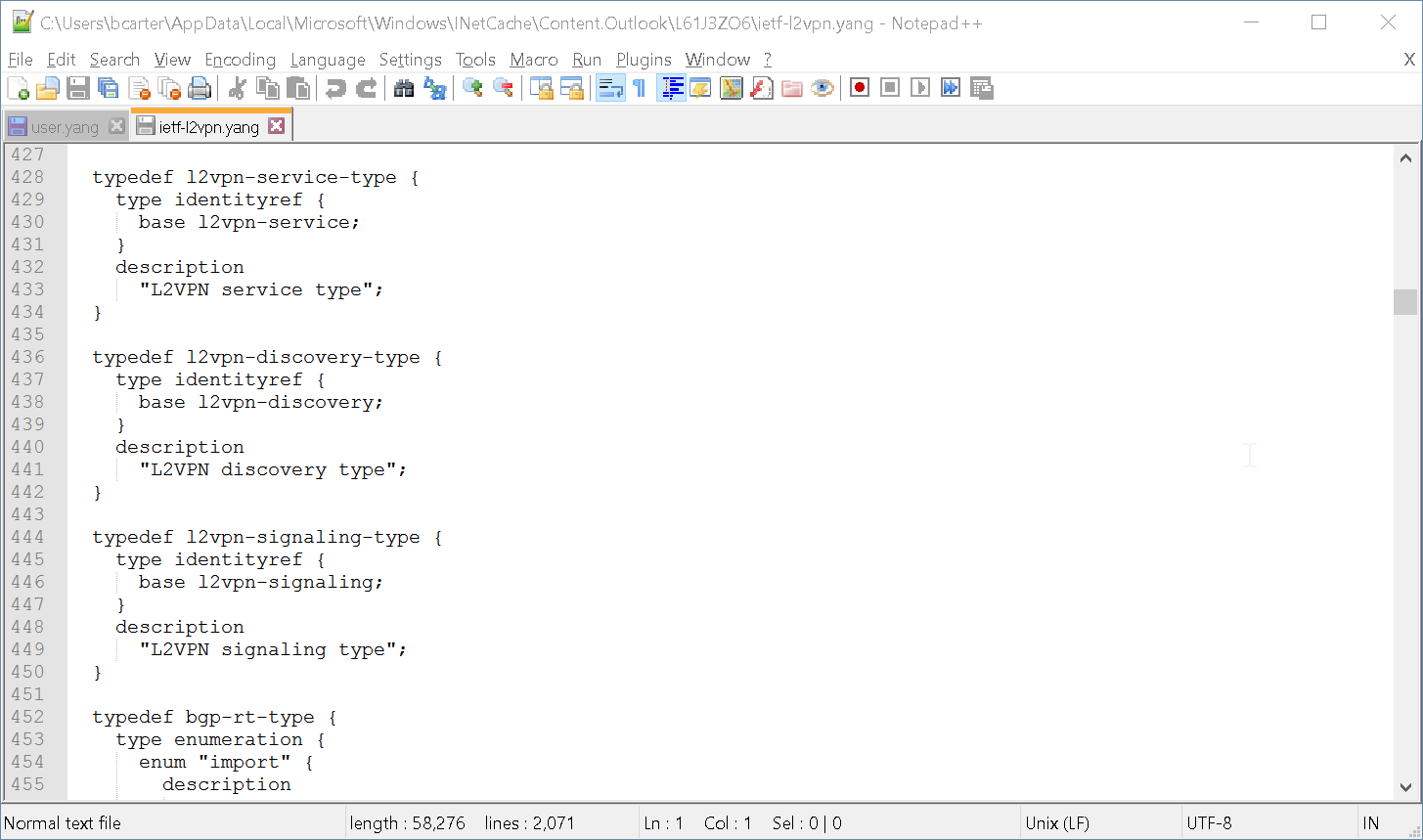Open the Edit menu
Viewport: 1423px width, 840px height.
61,60
